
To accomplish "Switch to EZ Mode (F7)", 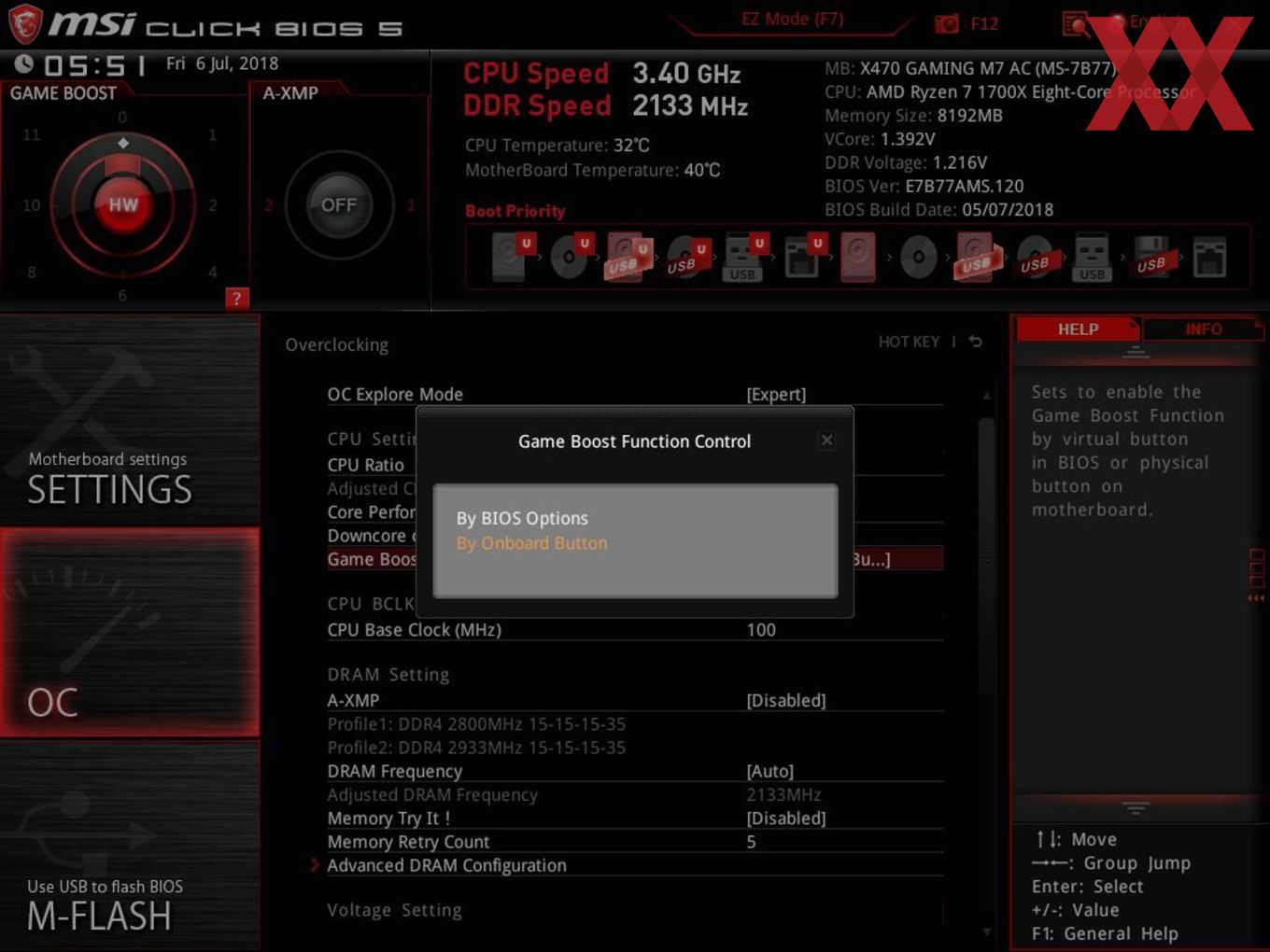I will click(x=792, y=19).
